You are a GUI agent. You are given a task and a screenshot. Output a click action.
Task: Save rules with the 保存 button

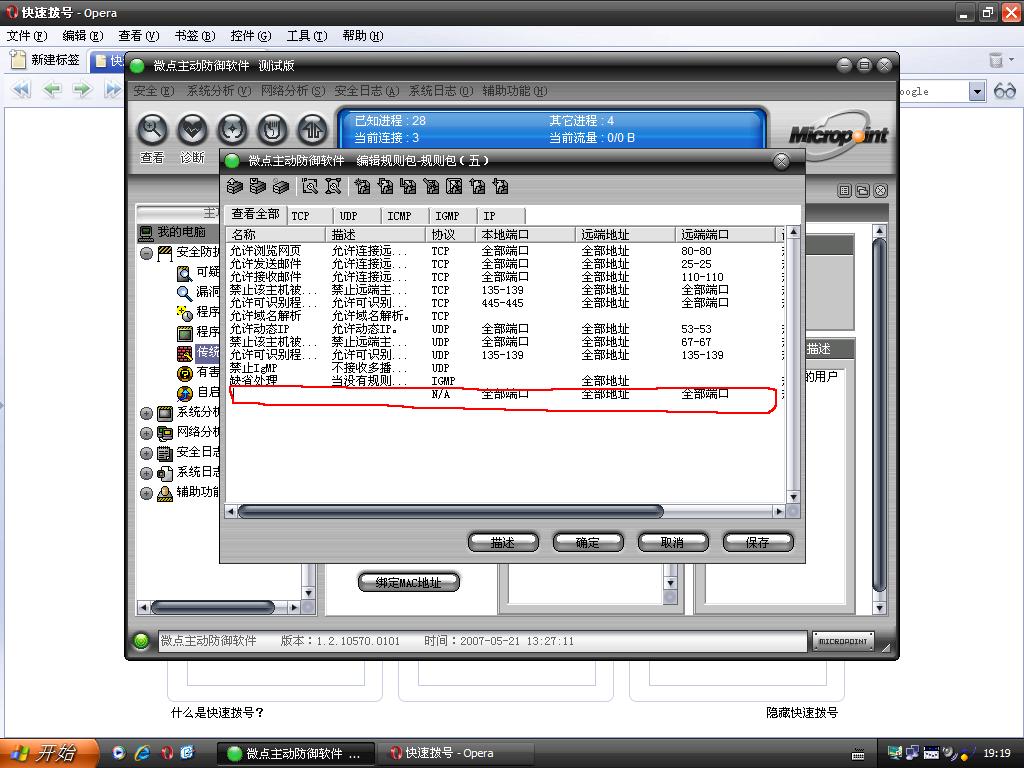tap(758, 542)
